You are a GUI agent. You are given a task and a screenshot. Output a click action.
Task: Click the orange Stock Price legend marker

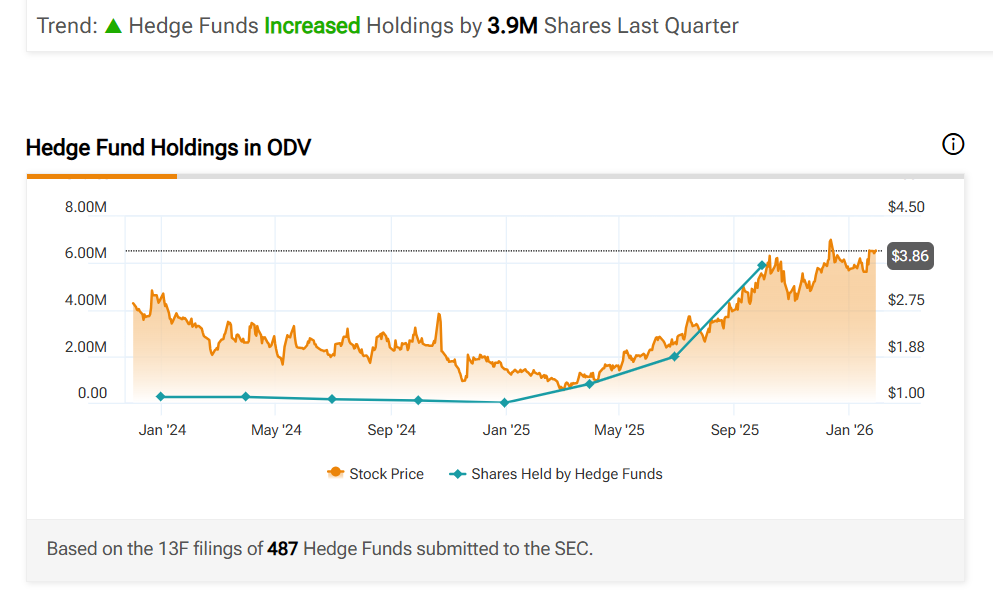336,474
